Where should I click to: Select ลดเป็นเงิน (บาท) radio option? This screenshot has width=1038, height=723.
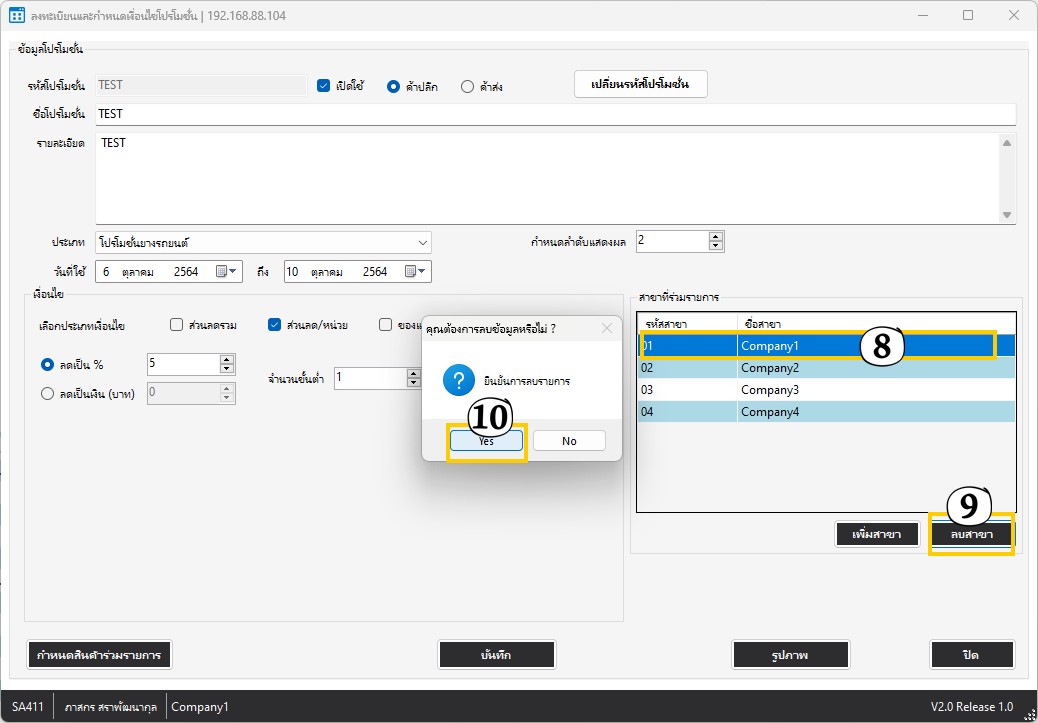pyautogui.click(x=47, y=393)
